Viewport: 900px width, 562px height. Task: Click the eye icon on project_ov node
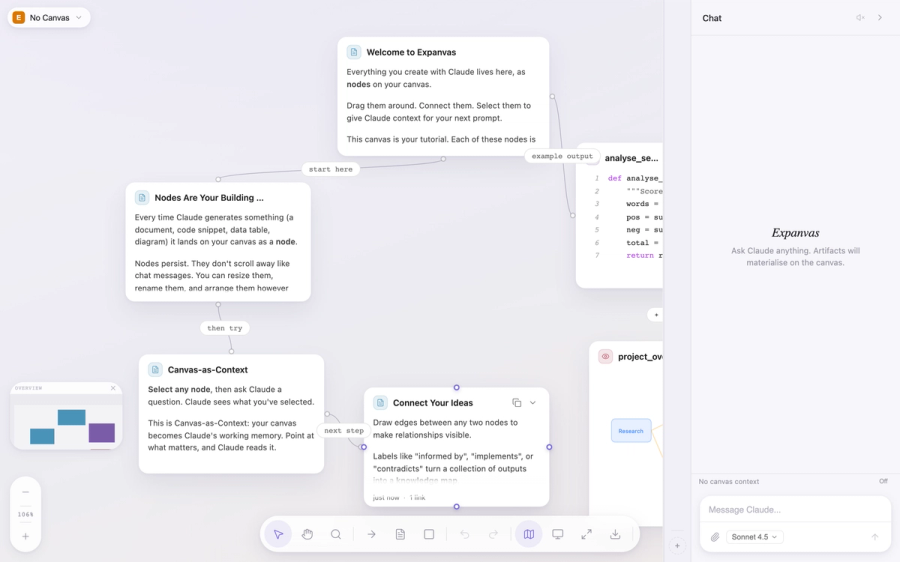pyautogui.click(x=605, y=356)
